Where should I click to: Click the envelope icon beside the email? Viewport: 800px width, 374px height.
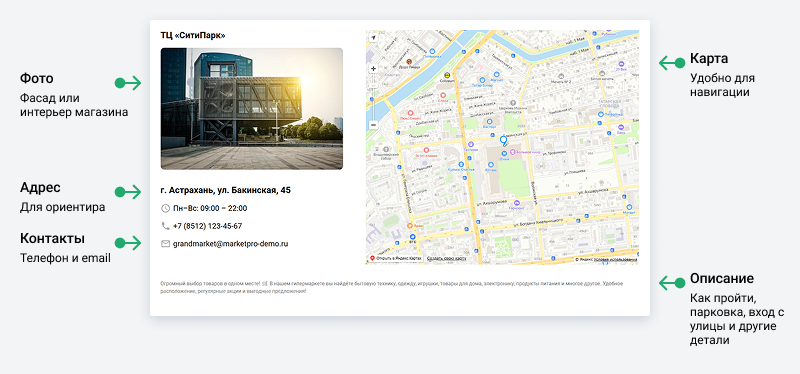165,243
